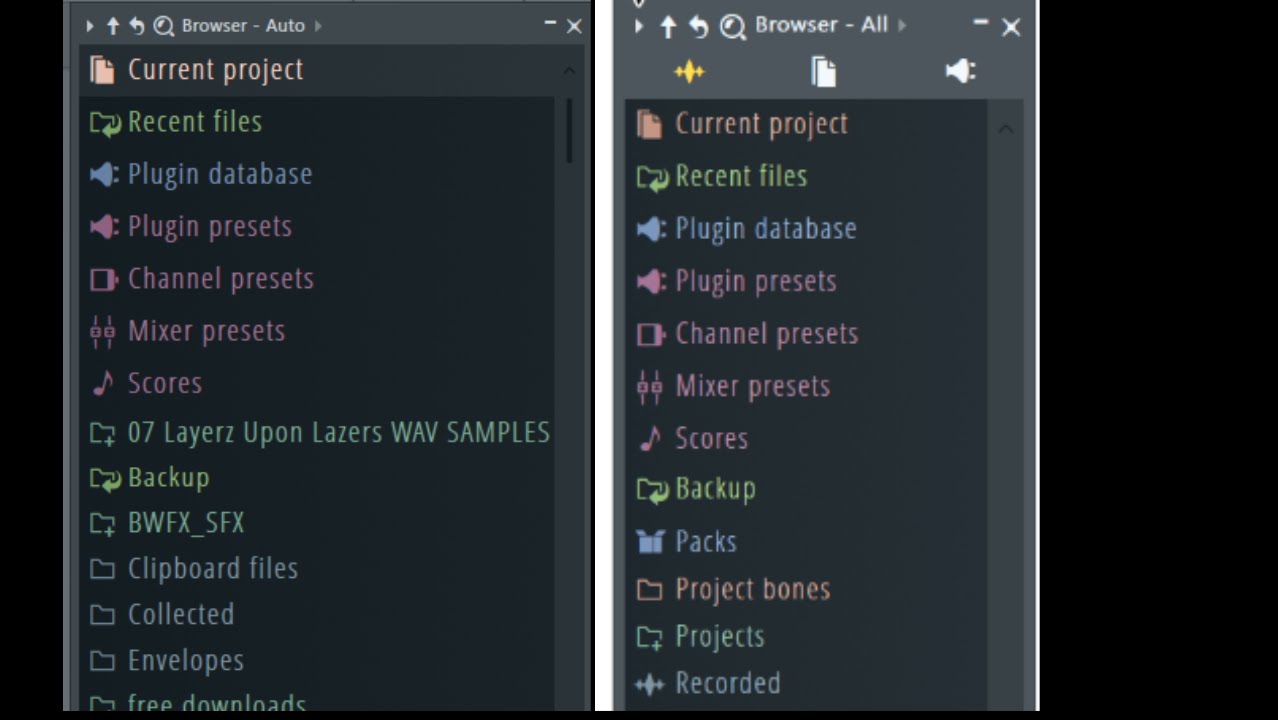This screenshot has width=1278, height=720.
Task: Open the search magnifier in Browser - Auto
Action: point(163,25)
